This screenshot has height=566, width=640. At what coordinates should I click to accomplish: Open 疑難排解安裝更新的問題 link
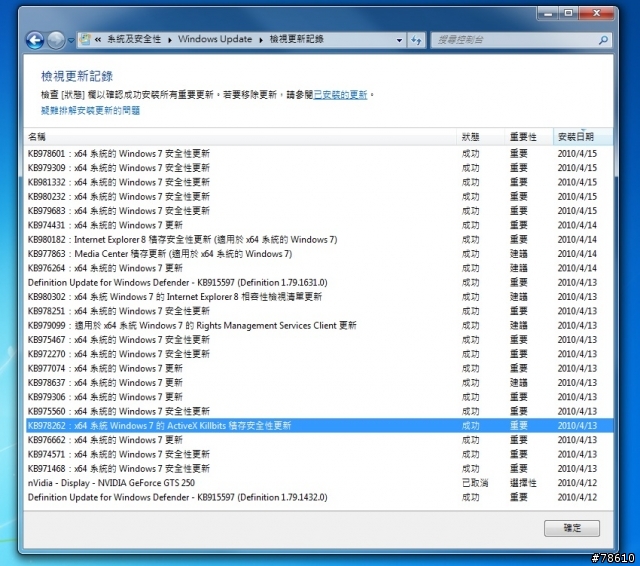coord(90,110)
